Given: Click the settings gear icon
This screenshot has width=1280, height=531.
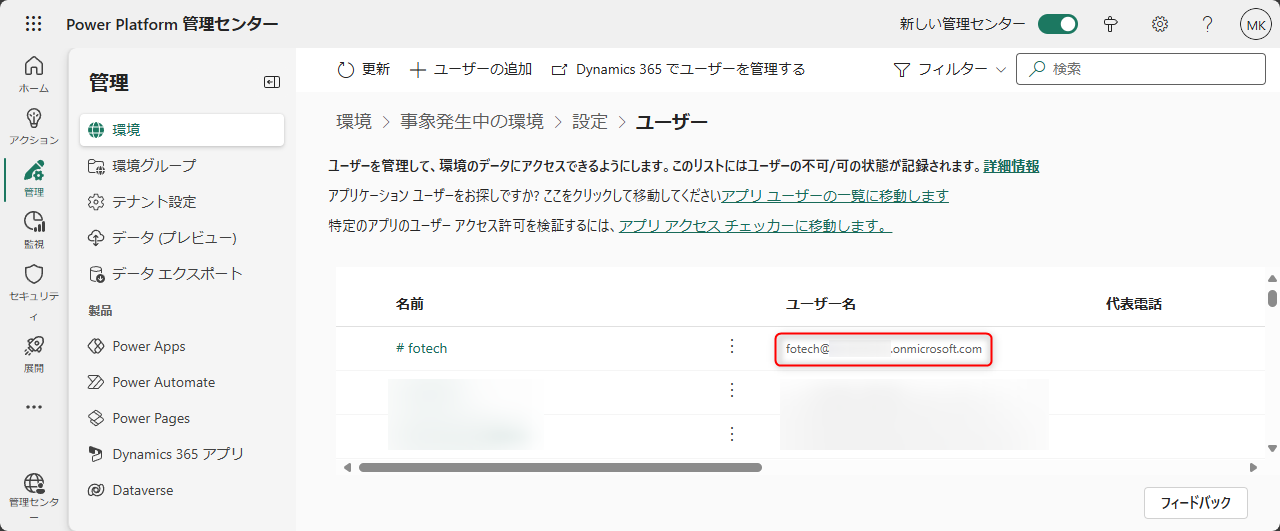Looking at the screenshot, I should pyautogui.click(x=1160, y=24).
